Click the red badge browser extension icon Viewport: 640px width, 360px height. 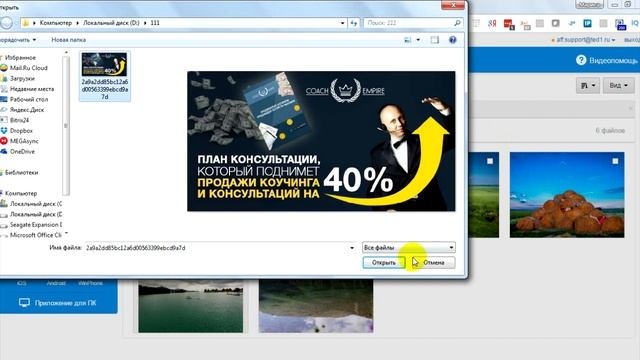[x=509, y=24]
